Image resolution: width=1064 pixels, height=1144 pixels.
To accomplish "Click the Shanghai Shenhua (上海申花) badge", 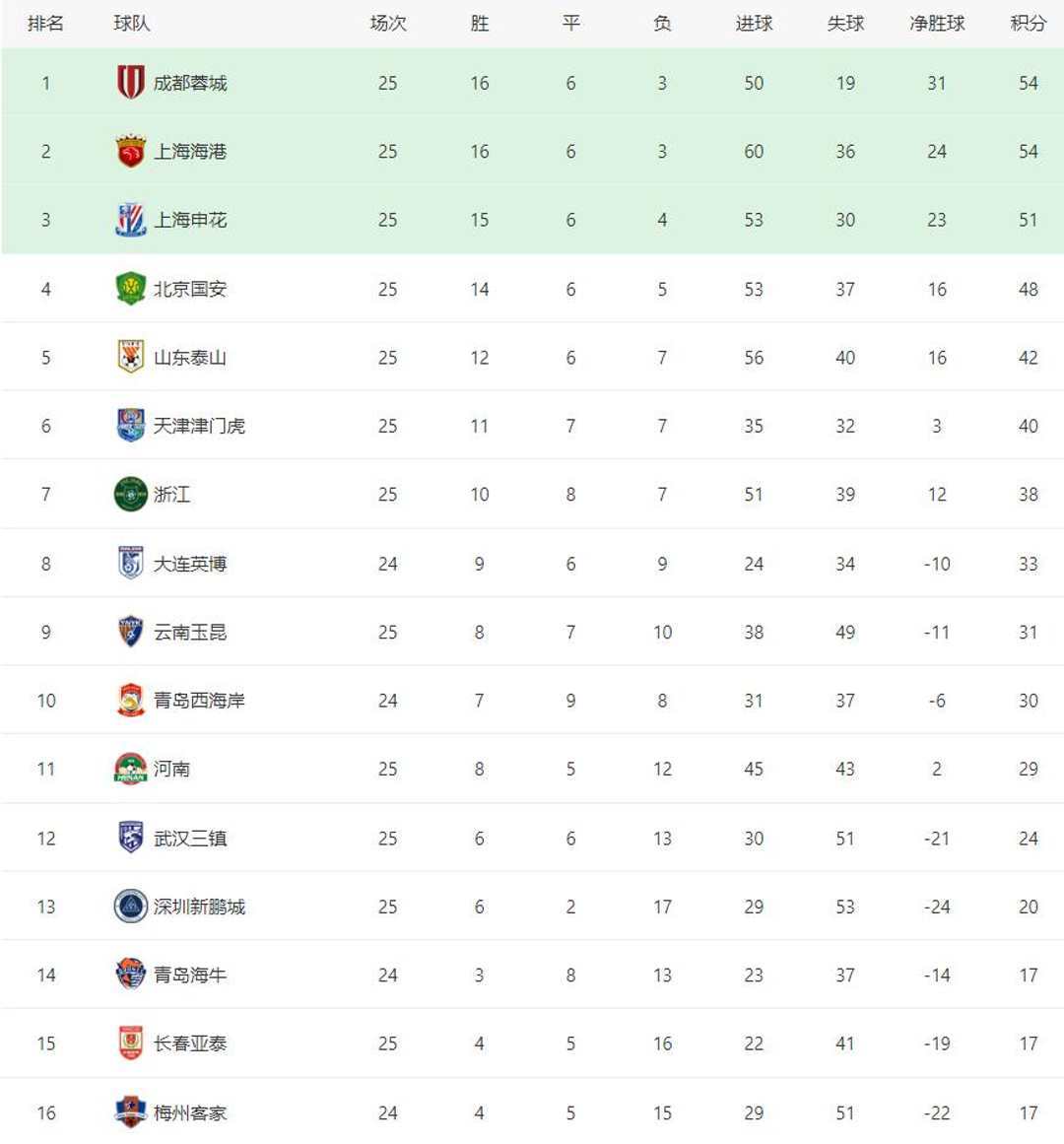I will click(x=130, y=220).
